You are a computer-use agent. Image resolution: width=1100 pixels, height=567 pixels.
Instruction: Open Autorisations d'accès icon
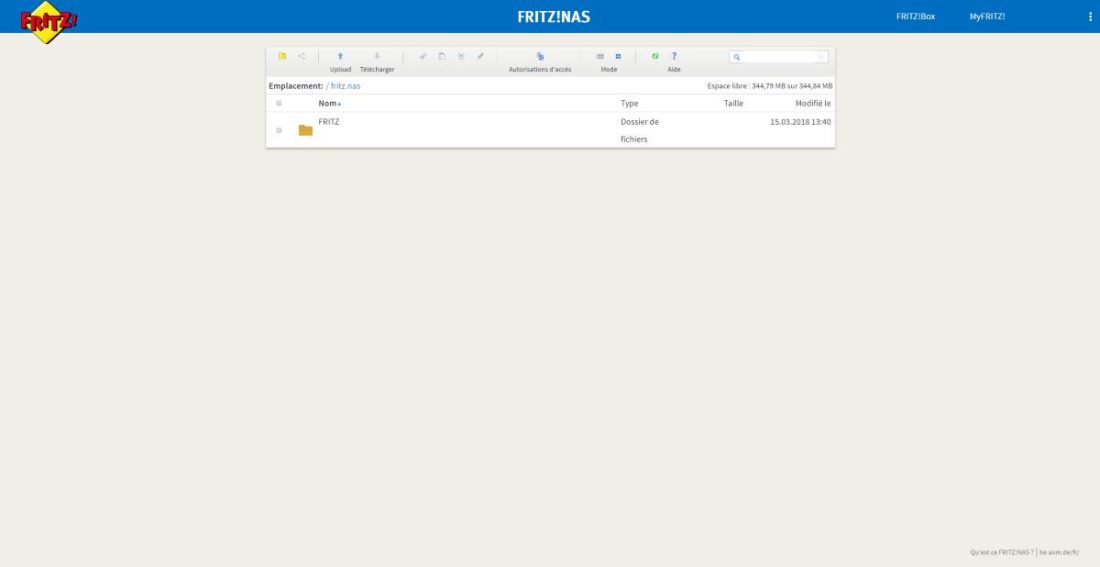[540, 56]
